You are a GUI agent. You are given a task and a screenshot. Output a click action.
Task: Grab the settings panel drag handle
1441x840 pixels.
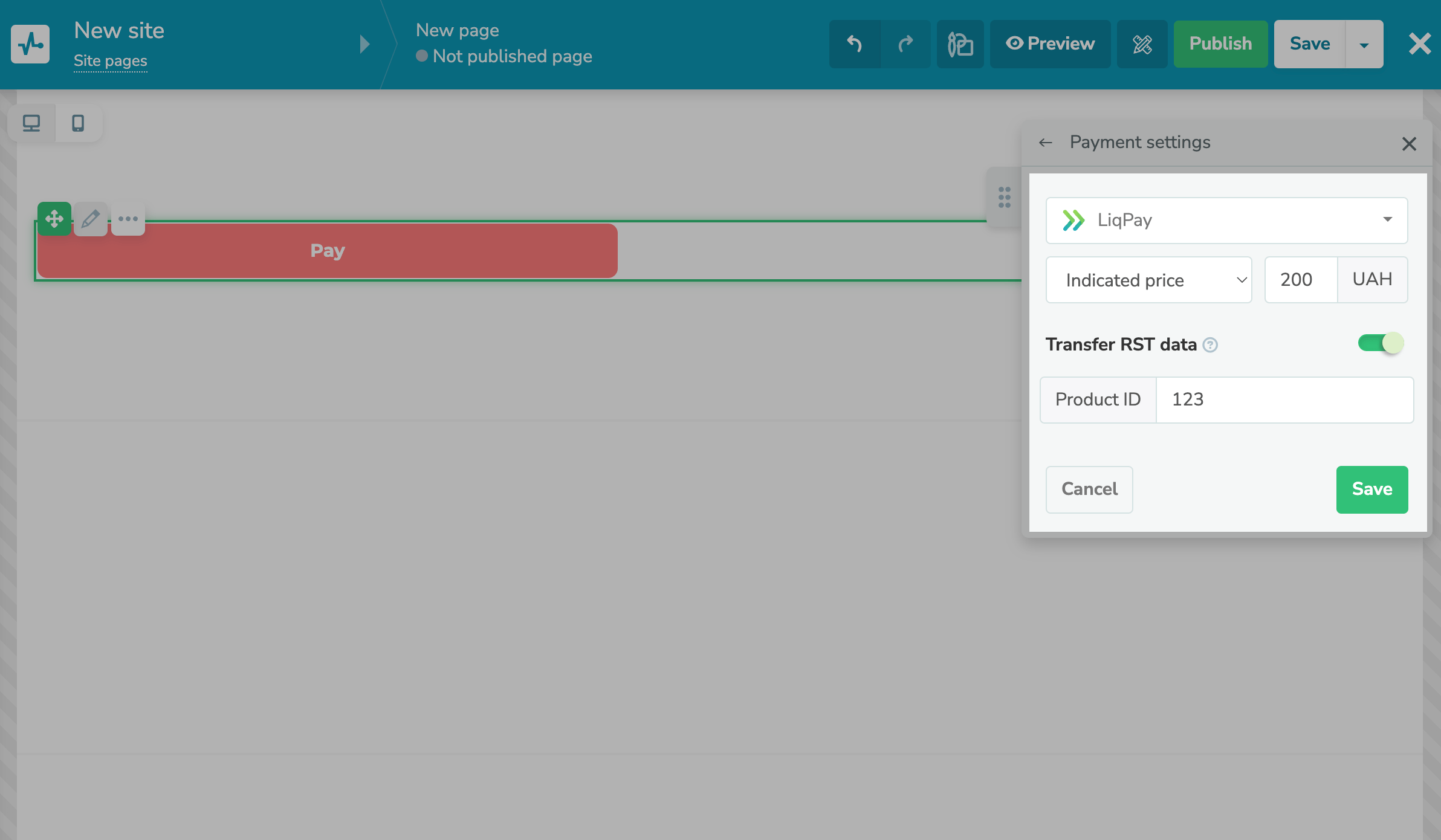1005,197
